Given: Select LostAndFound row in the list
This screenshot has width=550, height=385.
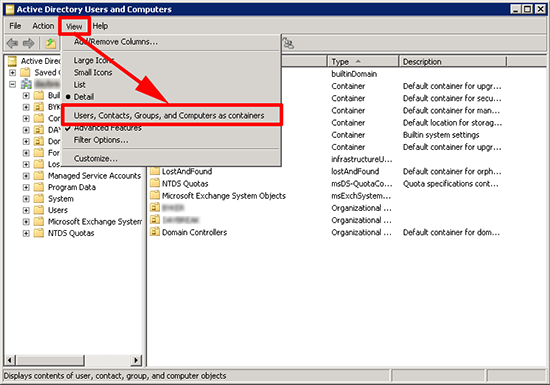Looking at the screenshot, I should (x=187, y=171).
